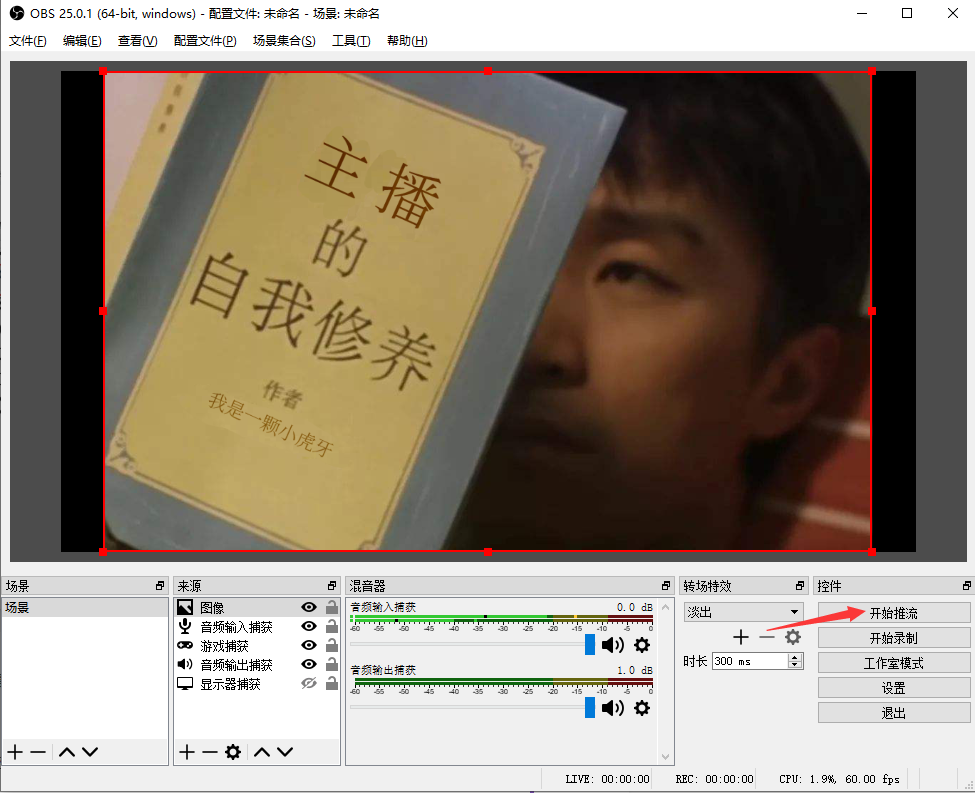Screen dimensions: 975x793
Task: Click the 开始录制 button
Action: [x=894, y=638]
